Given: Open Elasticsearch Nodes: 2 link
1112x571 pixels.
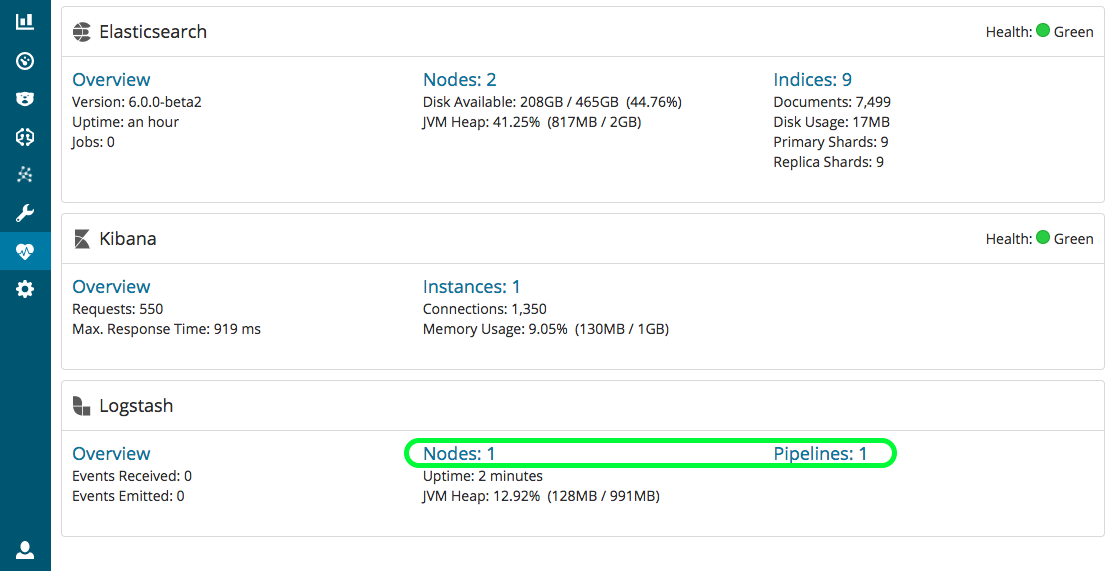Looking at the screenshot, I should click(459, 80).
